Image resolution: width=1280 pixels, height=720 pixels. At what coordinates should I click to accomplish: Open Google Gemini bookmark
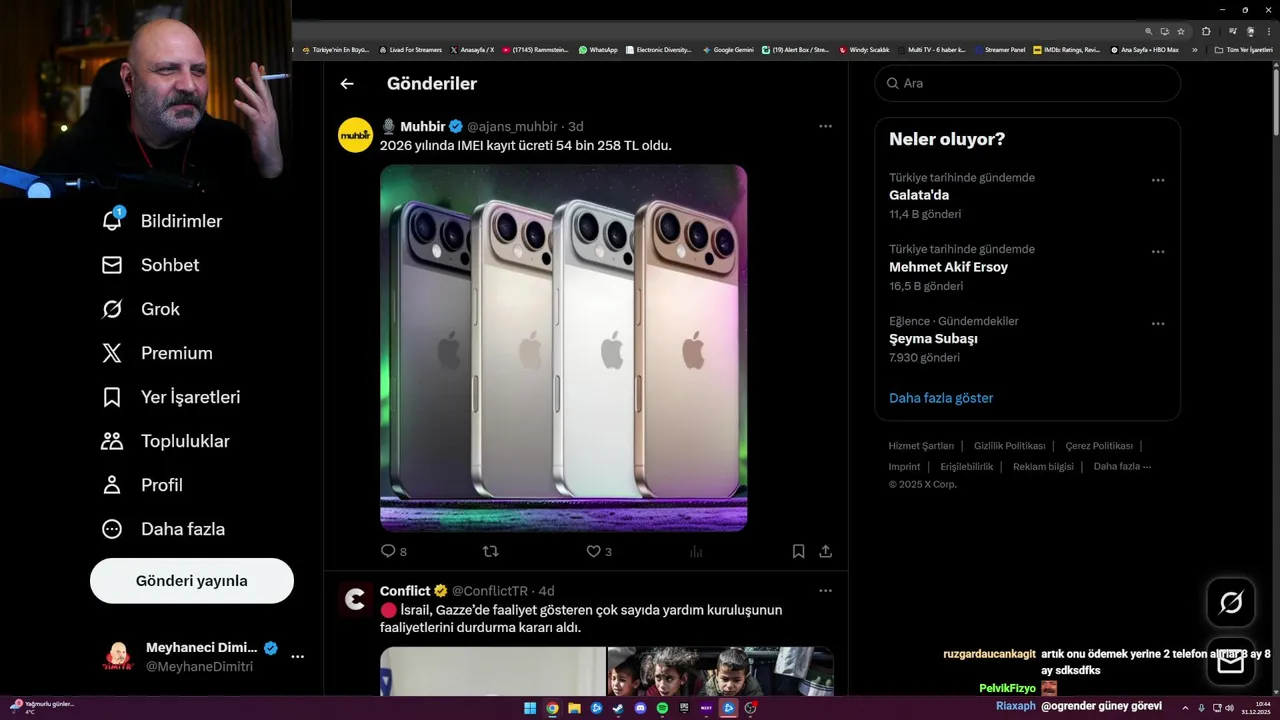point(728,49)
